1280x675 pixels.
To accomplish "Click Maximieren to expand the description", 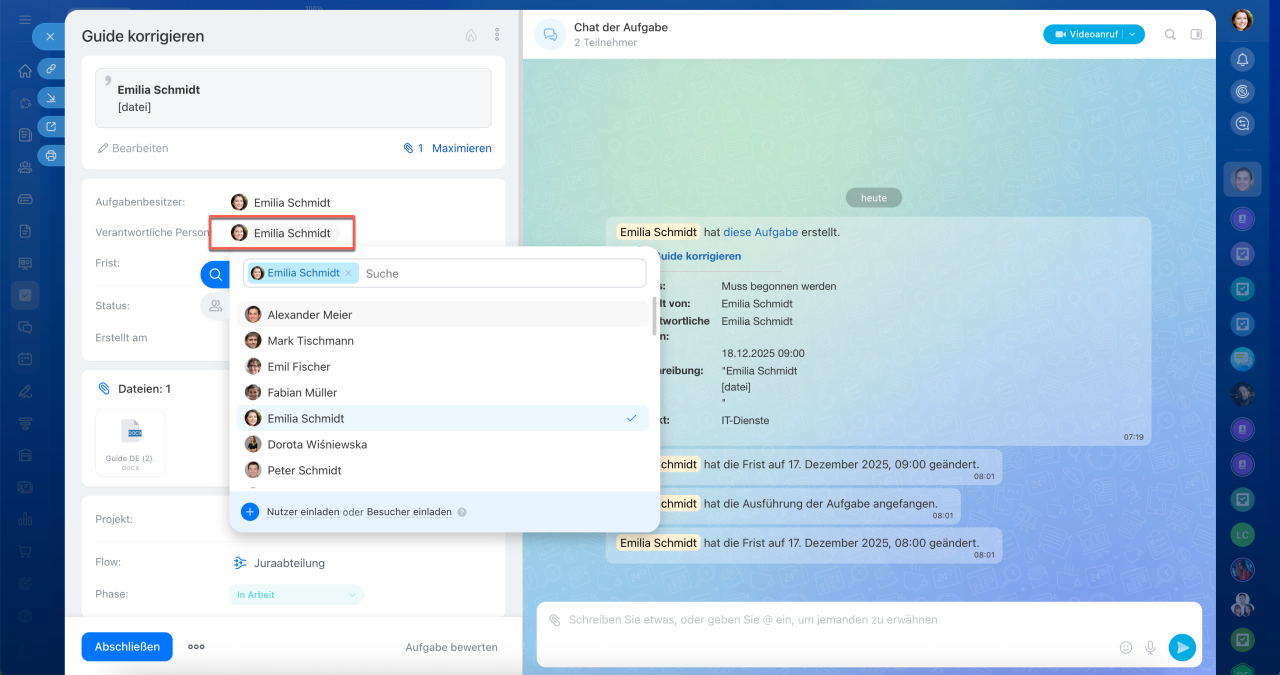I will 461,148.
